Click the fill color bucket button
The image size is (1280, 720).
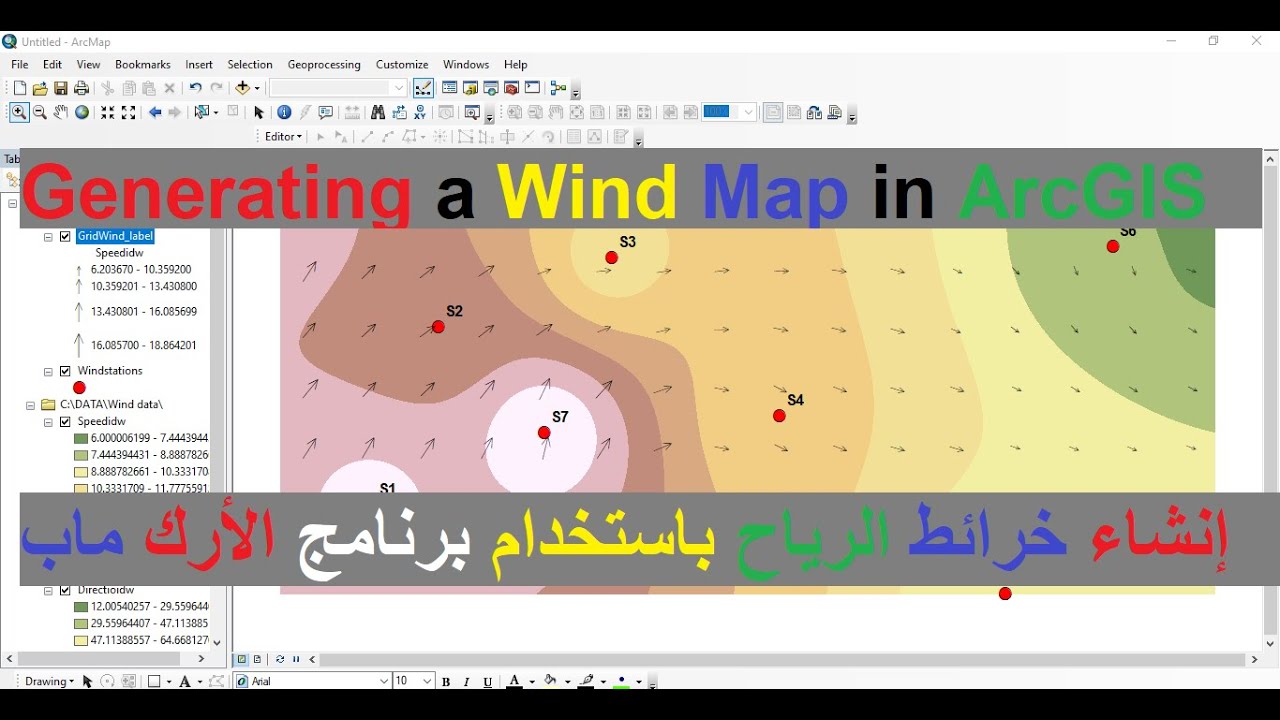(550, 682)
